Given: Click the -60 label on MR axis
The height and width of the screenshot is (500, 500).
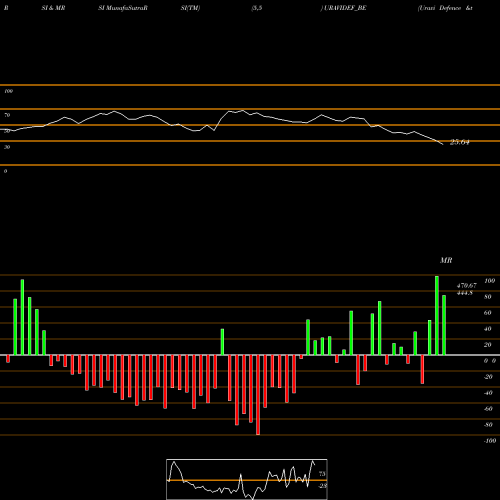Looking at the screenshot, I should click(x=488, y=409).
